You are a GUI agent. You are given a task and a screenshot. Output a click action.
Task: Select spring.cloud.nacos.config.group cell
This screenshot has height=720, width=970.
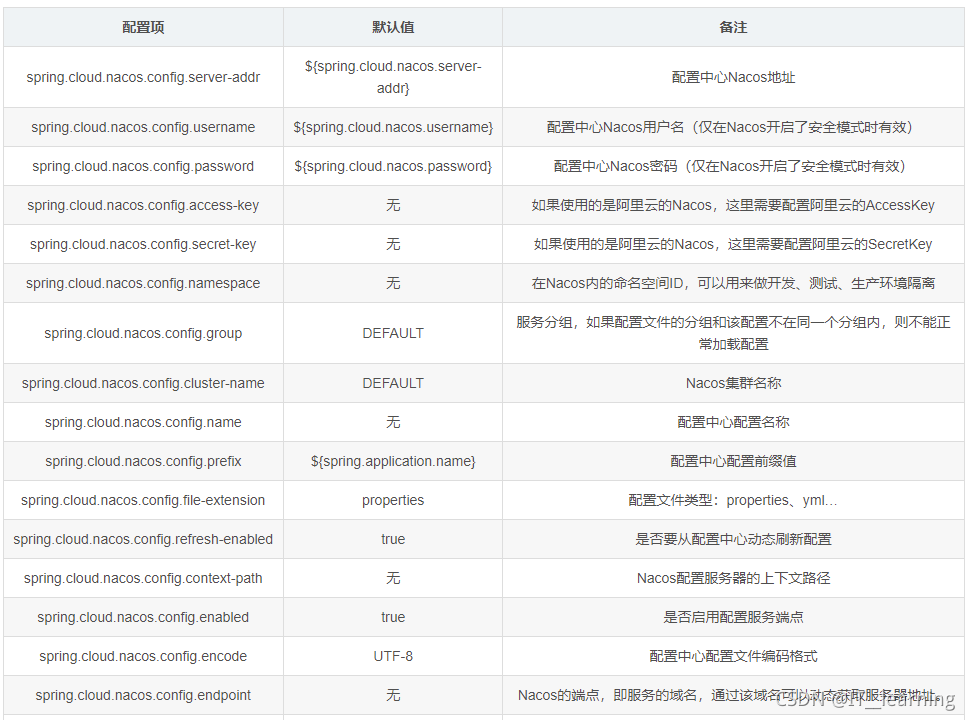[x=143, y=333]
